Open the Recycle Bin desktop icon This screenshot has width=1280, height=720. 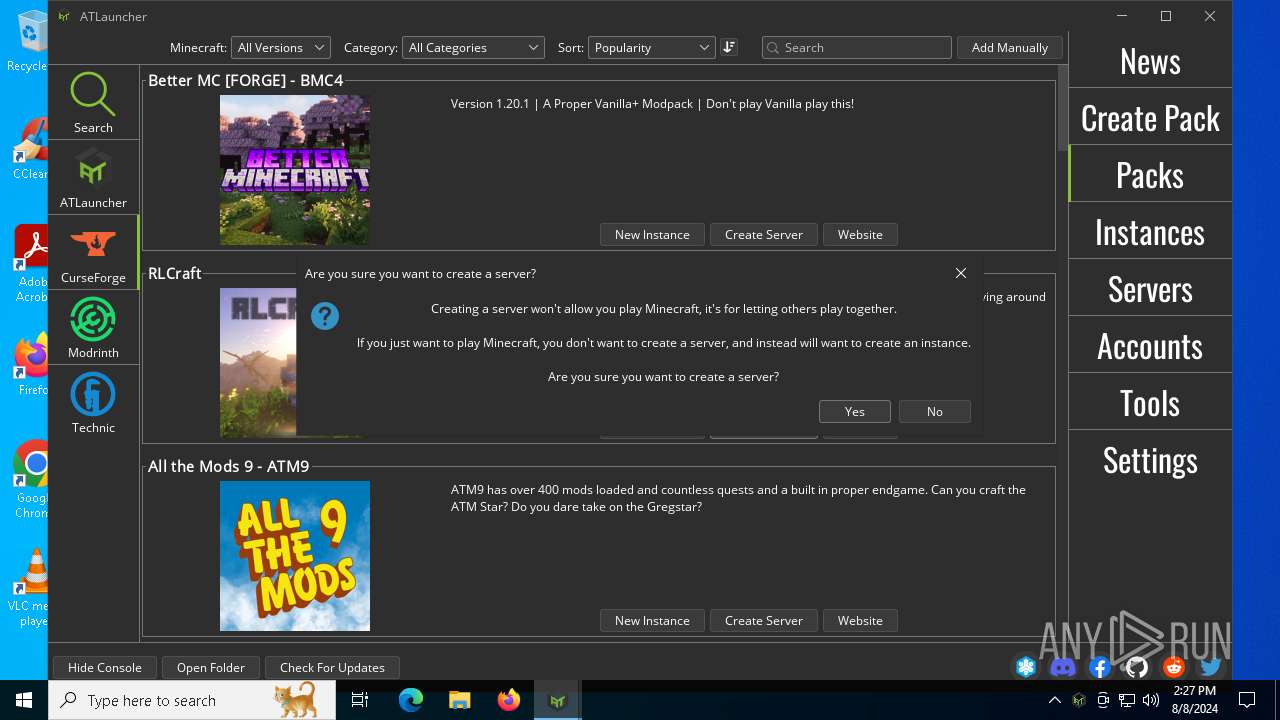32,42
